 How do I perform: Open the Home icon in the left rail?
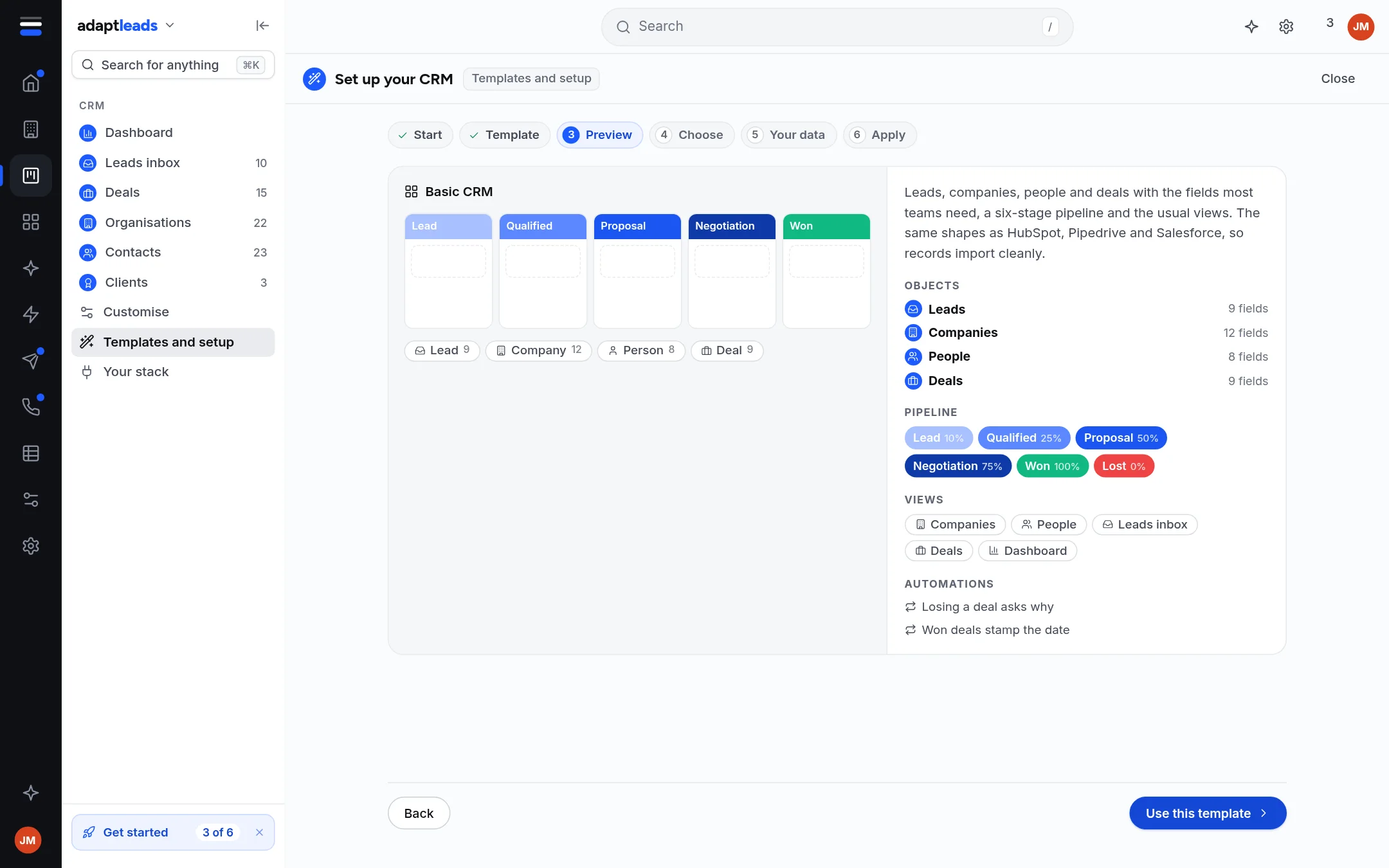click(31, 83)
